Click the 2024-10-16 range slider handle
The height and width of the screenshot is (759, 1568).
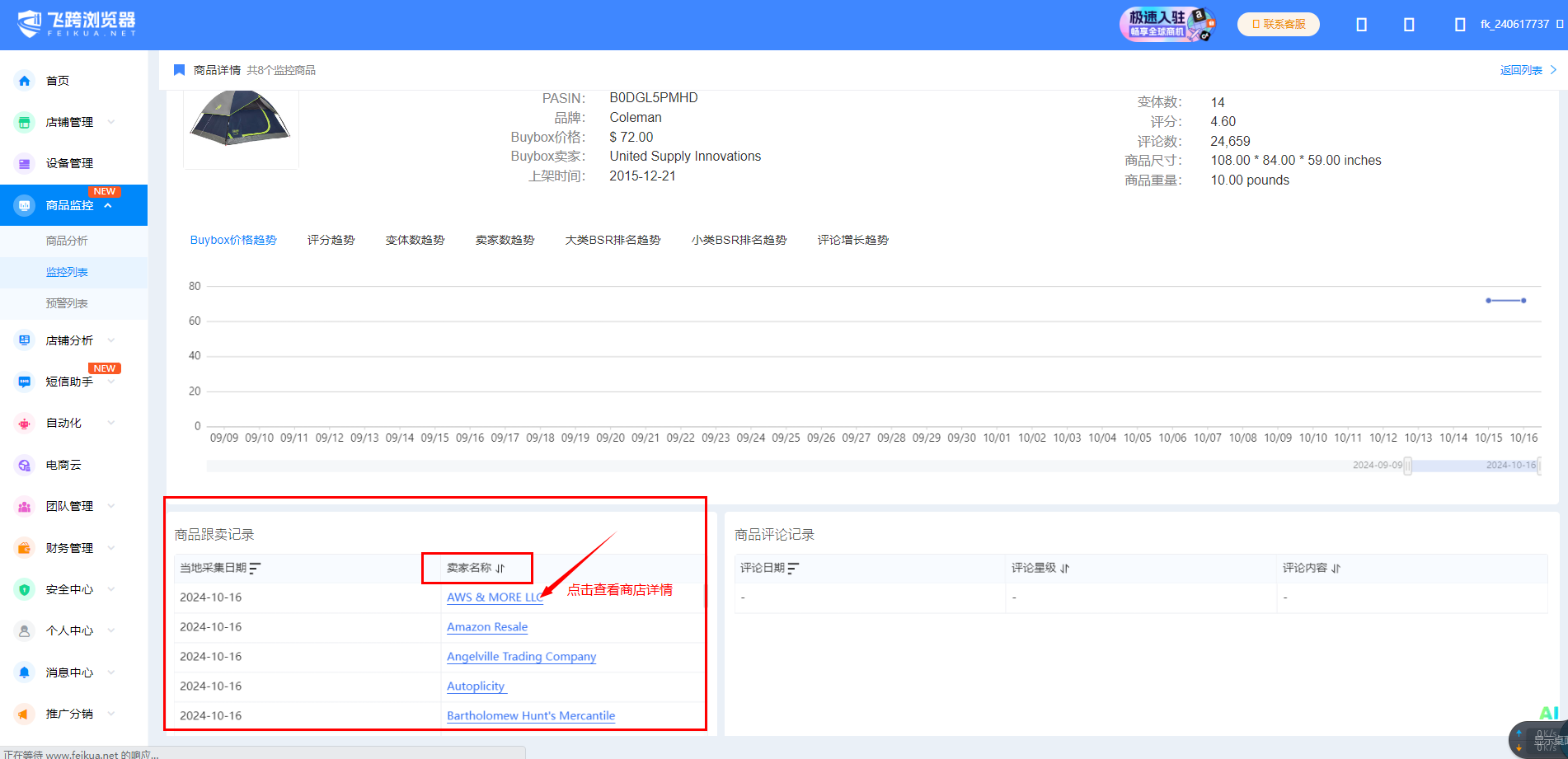pyautogui.click(x=1538, y=466)
